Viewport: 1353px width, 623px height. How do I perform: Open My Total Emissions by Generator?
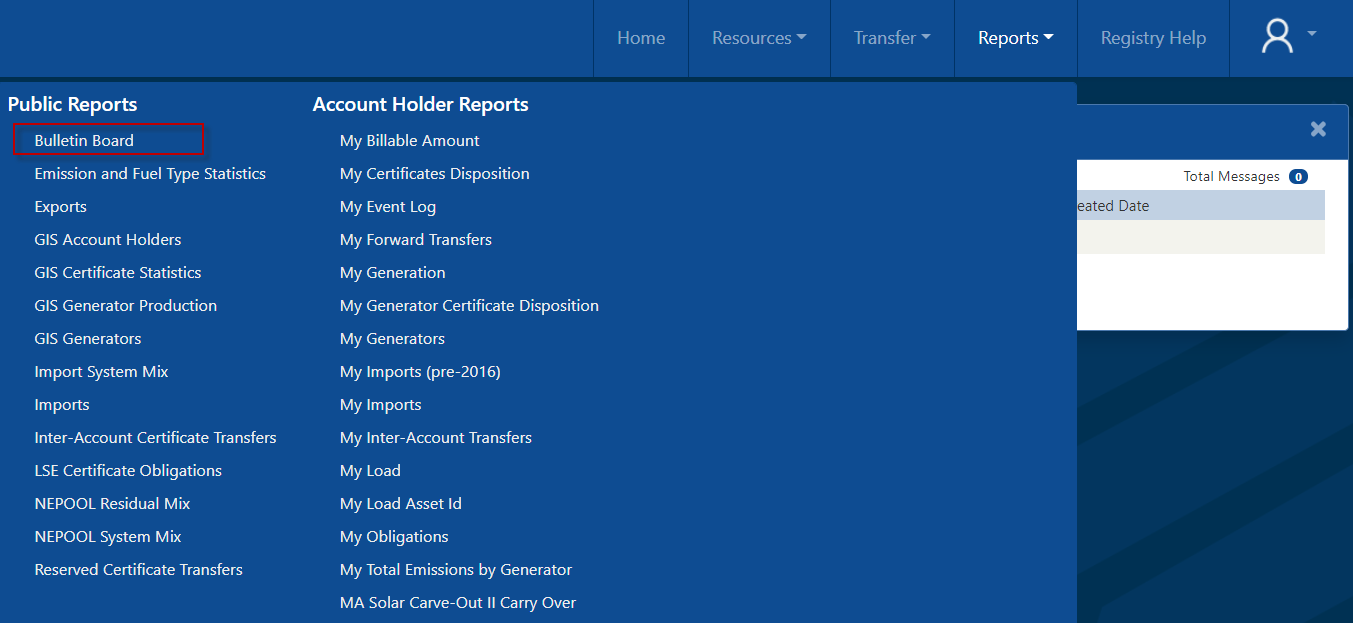coord(455,570)
